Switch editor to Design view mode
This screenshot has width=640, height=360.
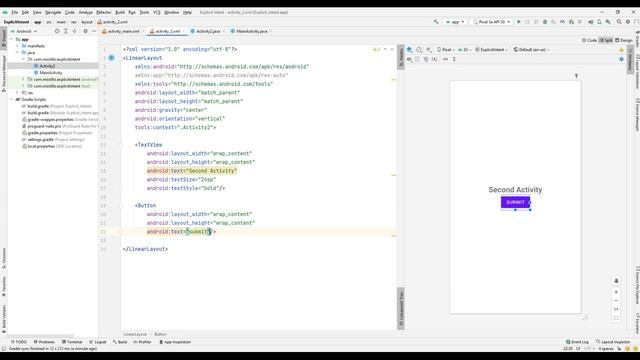(x=624, y=40)
